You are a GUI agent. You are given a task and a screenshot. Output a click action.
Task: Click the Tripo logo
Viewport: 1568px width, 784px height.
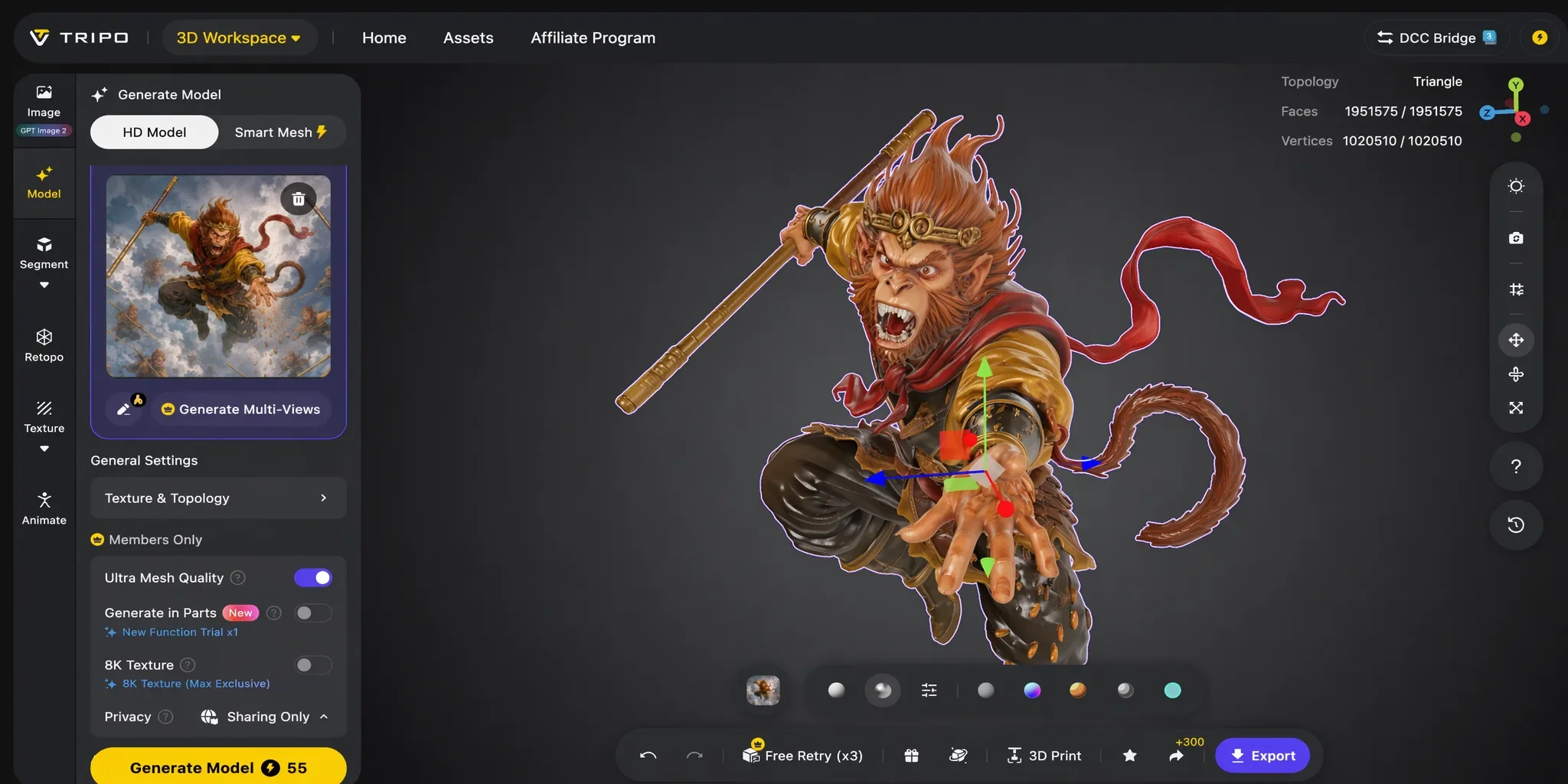tap(79, 38)
